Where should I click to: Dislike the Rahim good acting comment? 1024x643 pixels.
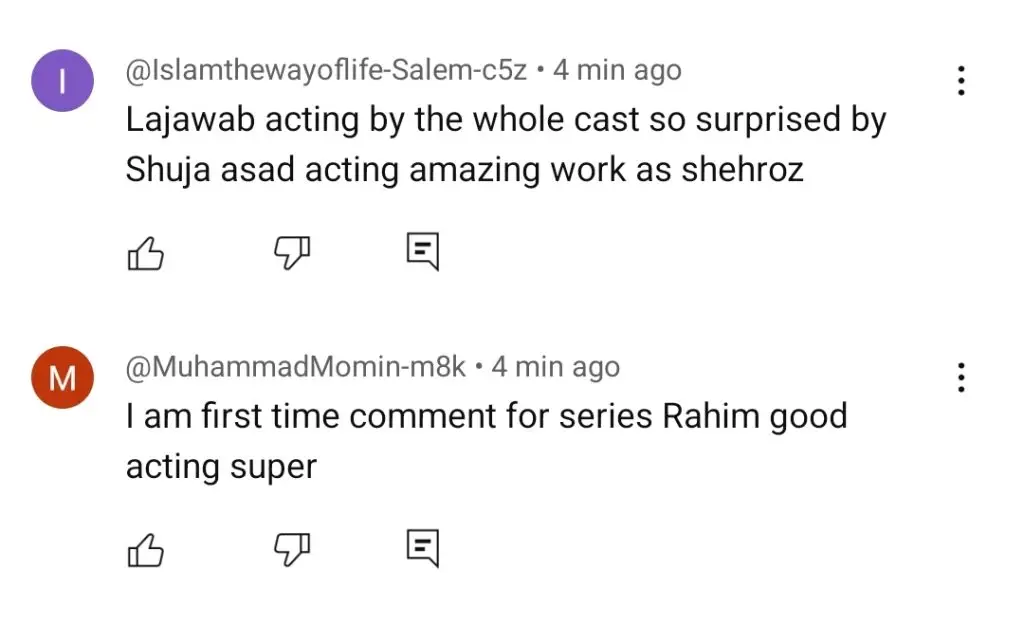[291, 550]
